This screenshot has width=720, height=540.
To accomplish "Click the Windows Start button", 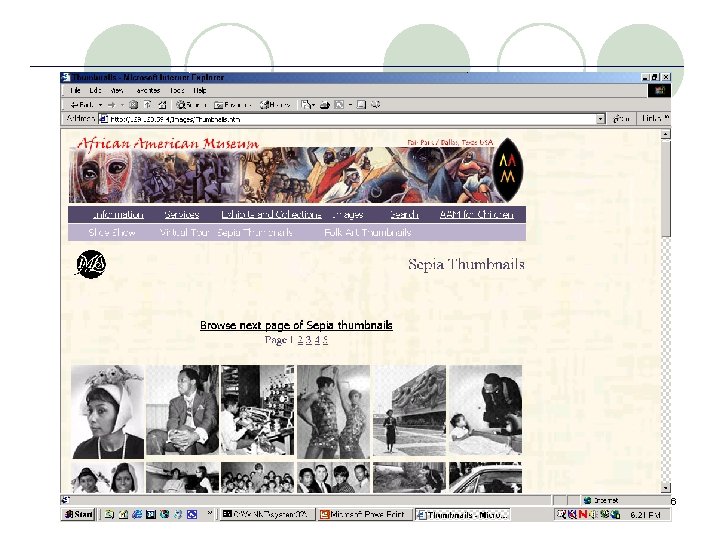I will click(79, 514).
